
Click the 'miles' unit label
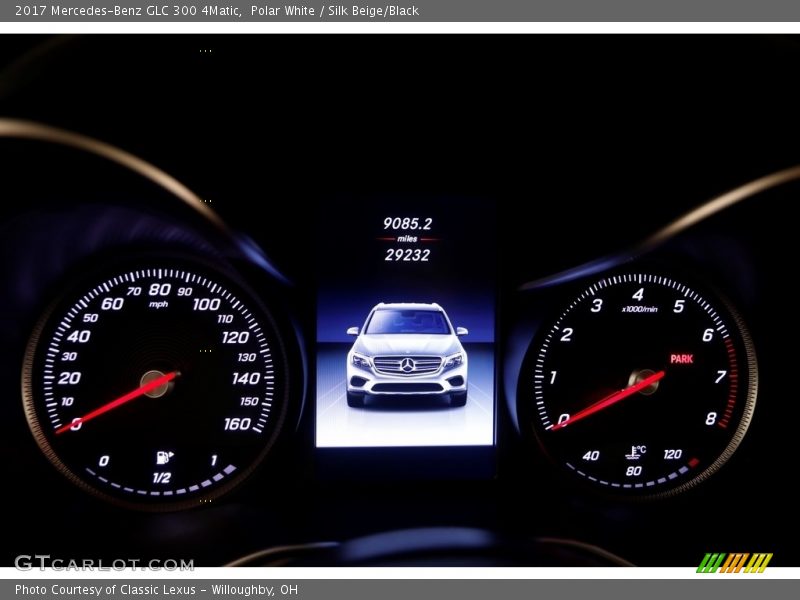407,239
